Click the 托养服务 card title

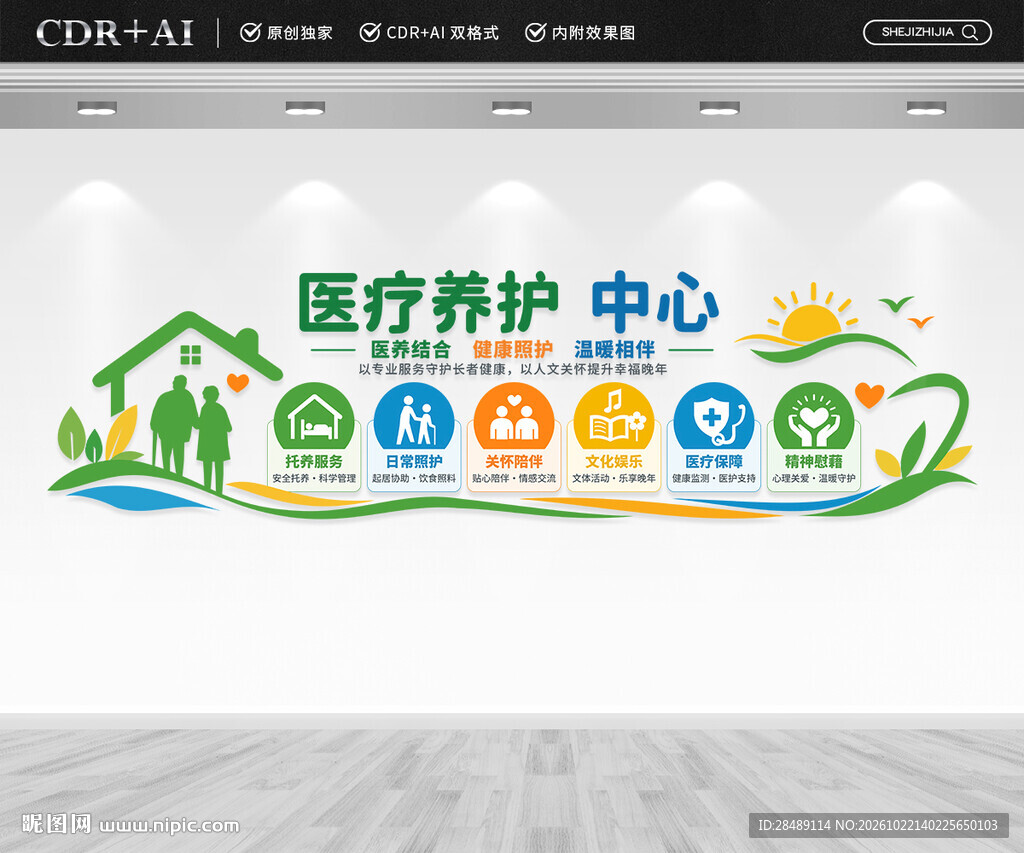click(x=314, y=461)
